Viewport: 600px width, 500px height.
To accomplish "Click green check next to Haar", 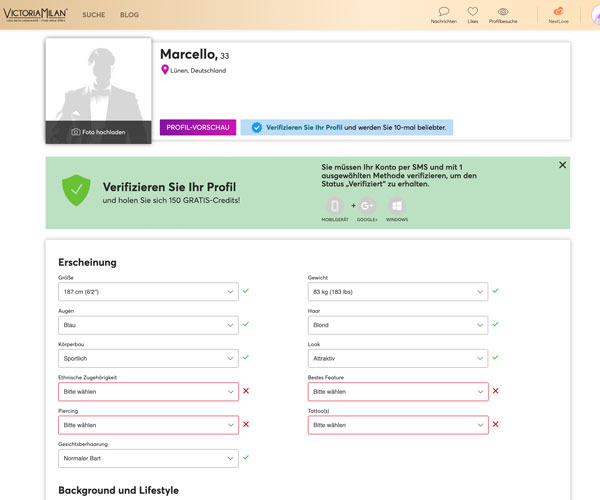I will click(x=495, y=324).
